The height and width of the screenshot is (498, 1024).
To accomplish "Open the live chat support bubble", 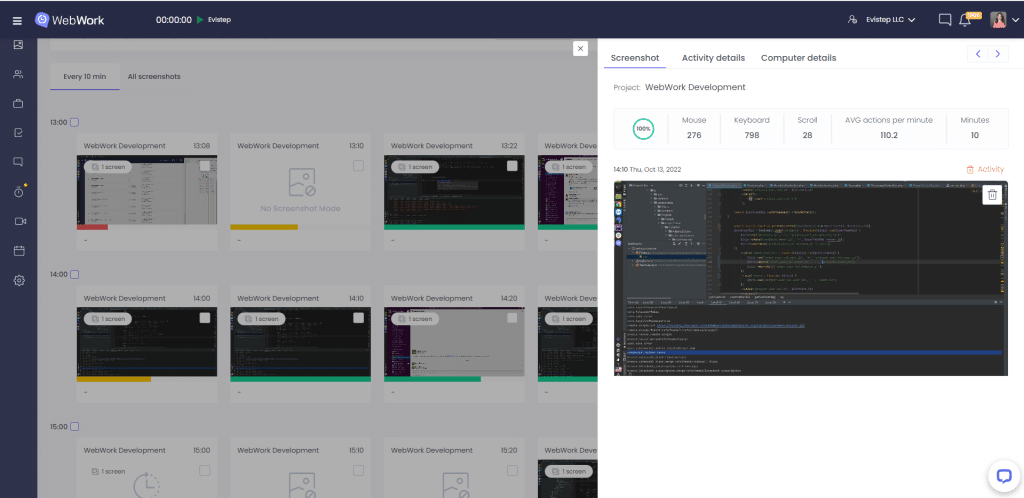I will tap(1004, 476).
